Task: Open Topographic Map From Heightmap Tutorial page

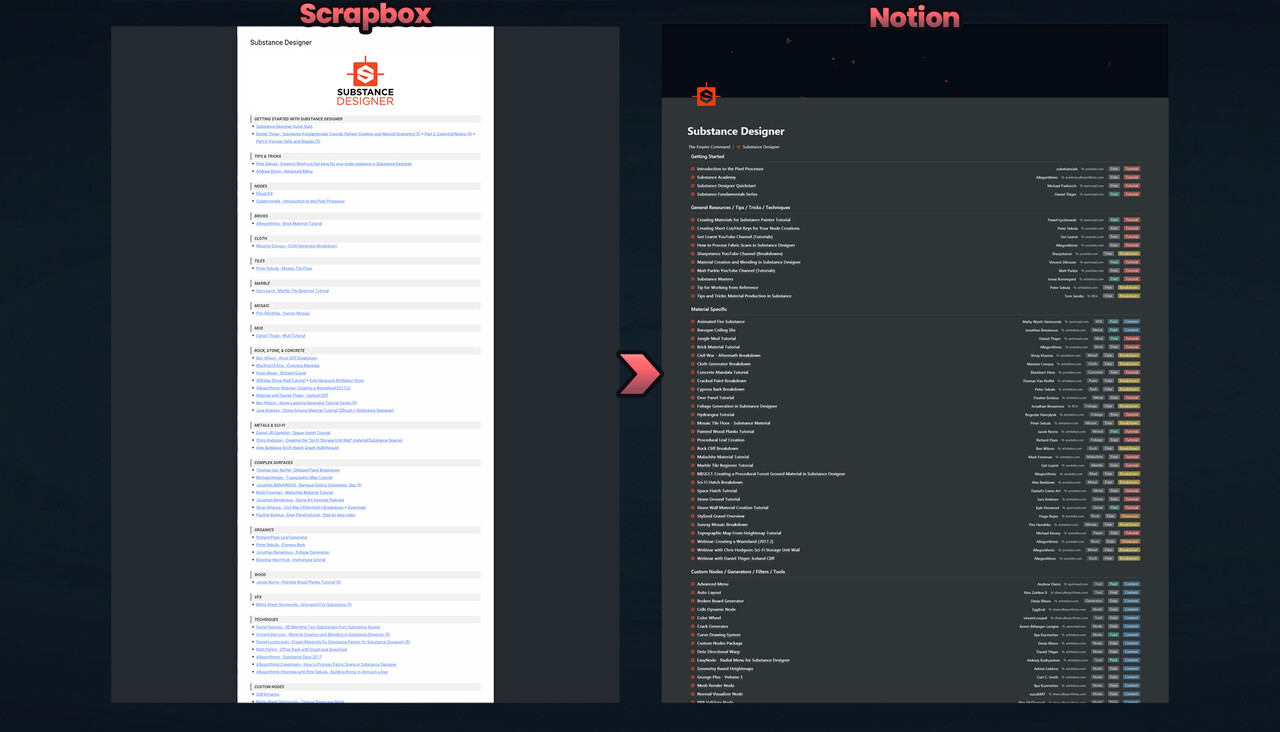Action: (739, 533)
